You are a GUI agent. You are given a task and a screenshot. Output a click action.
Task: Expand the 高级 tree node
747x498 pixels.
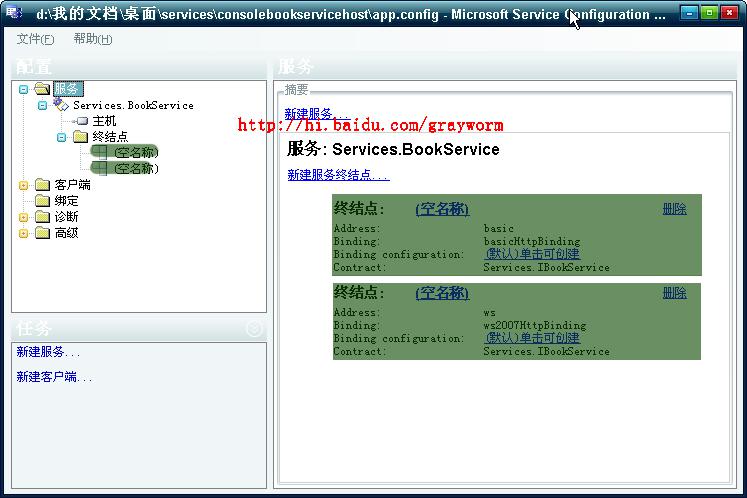[x=23, y=233]
